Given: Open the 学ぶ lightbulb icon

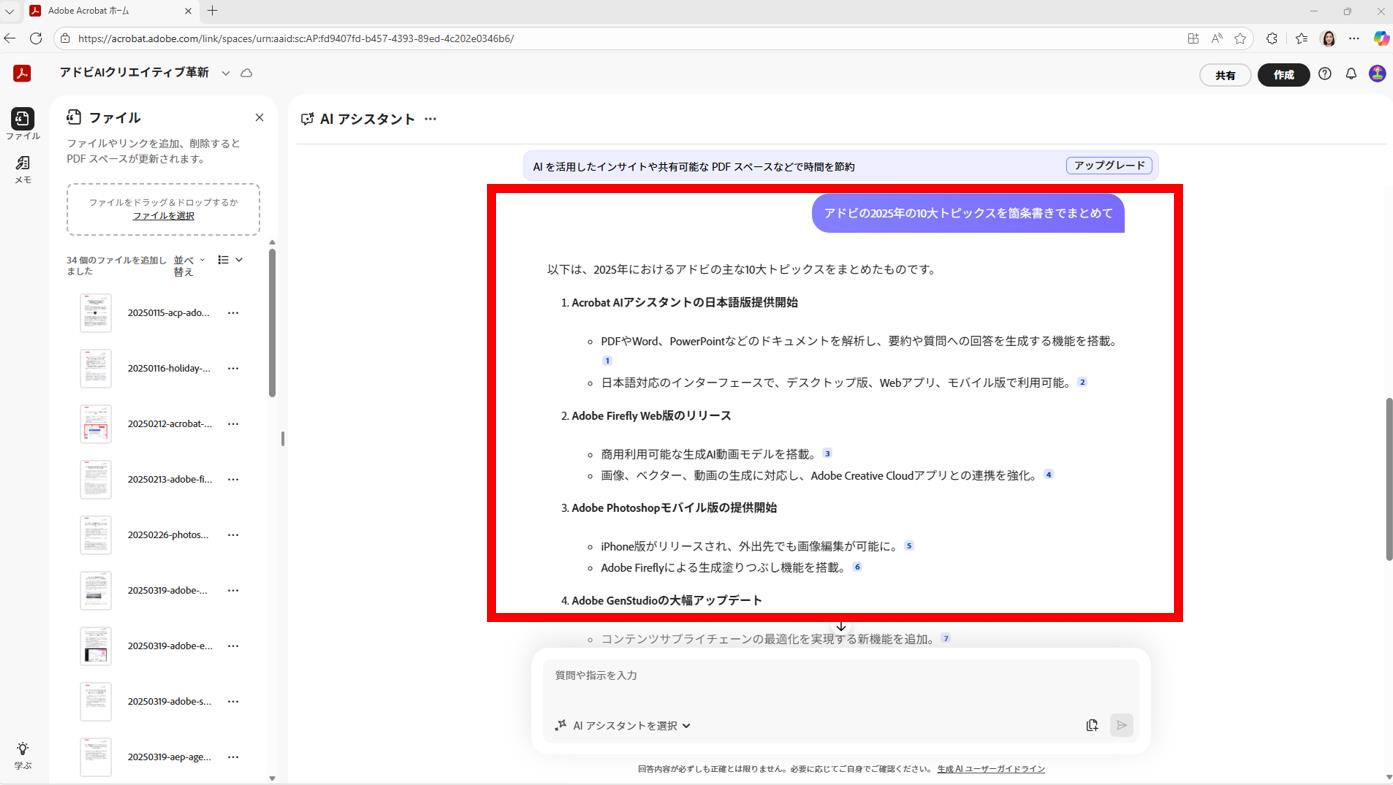Looking at the screenshot, I should coord(22,755).
